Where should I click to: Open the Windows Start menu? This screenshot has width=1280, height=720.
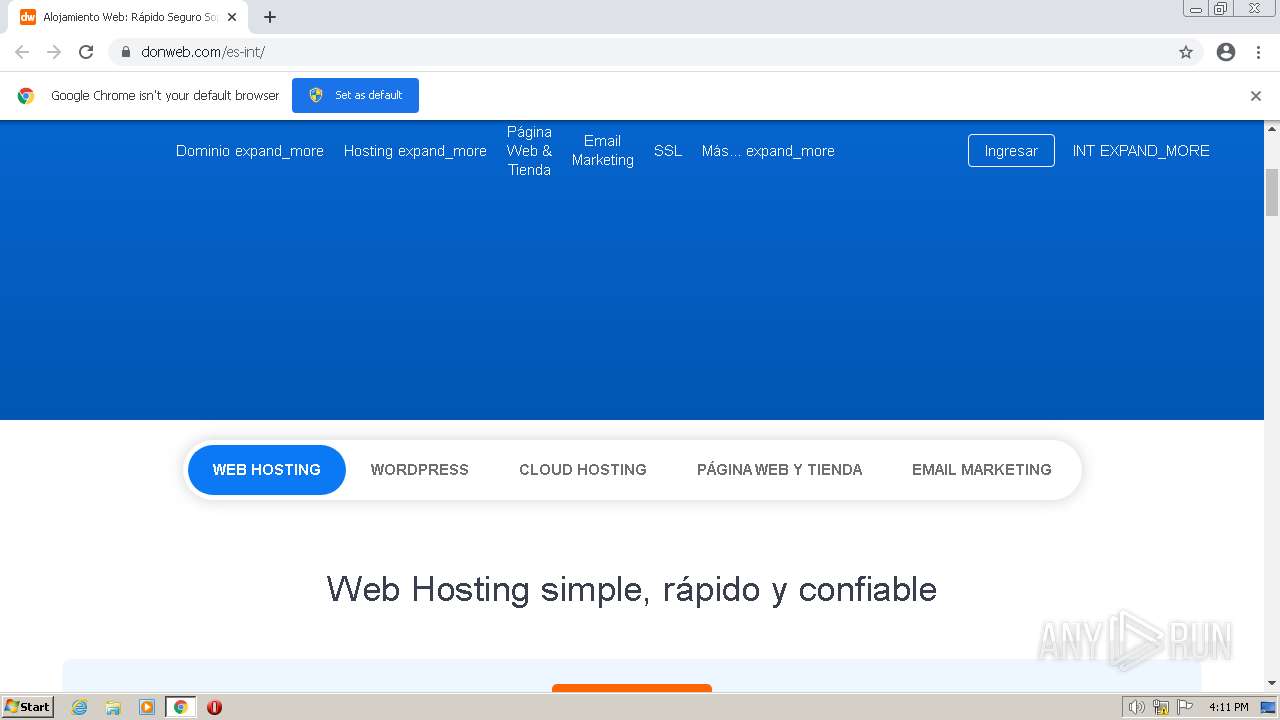pos(27,707)
